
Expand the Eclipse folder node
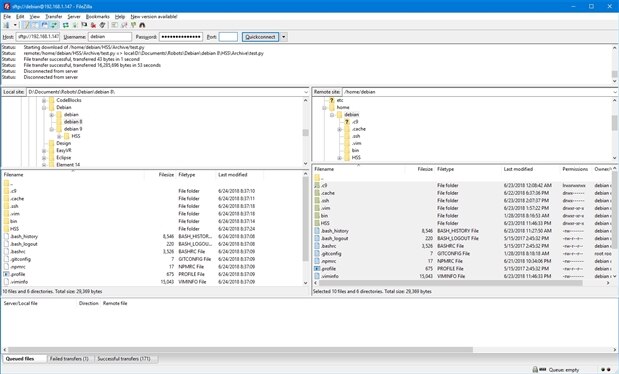44,158
